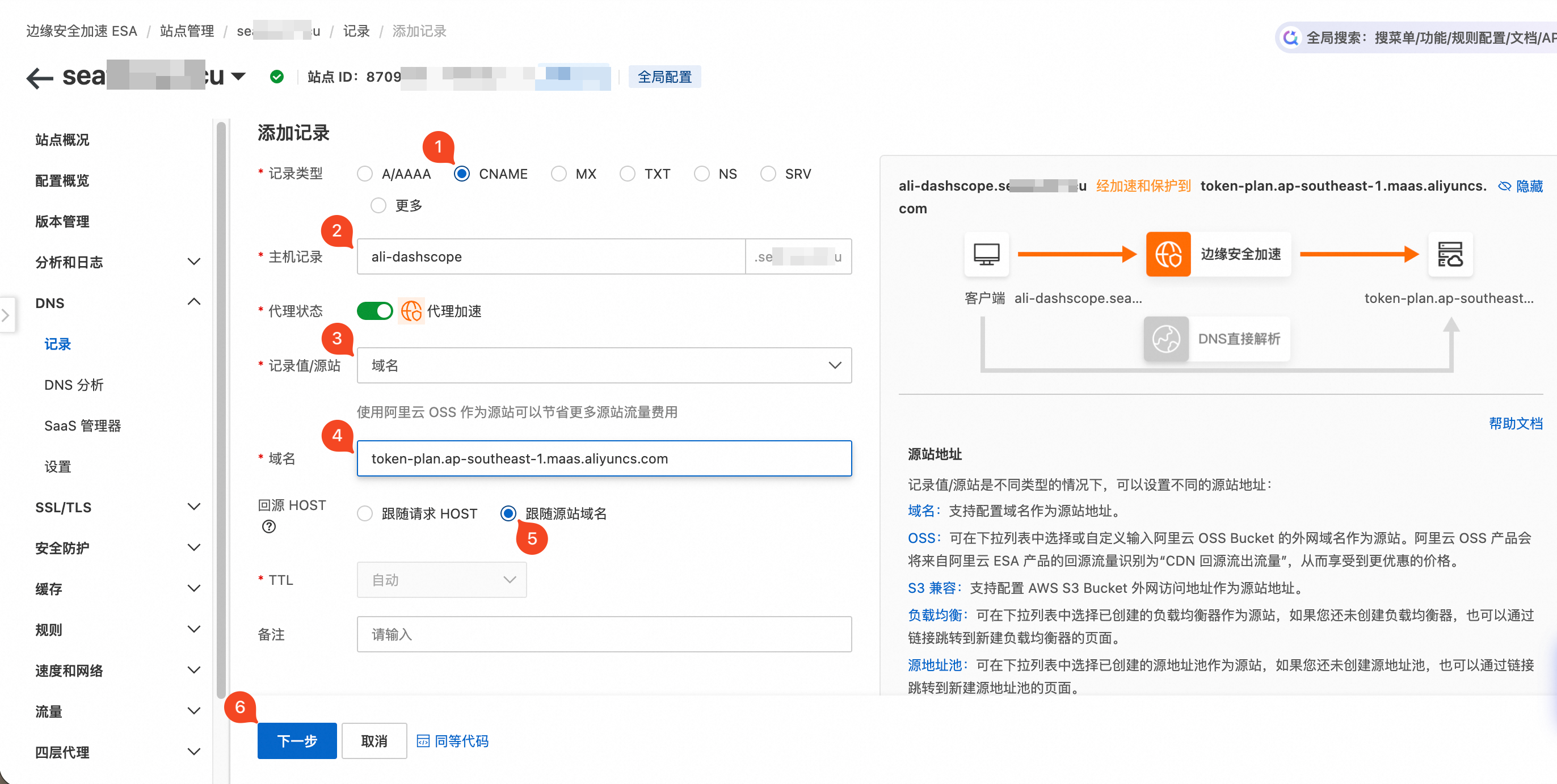1557x784 pixels.
Task: Select the CNAME record type
Action: click(462, 174)
